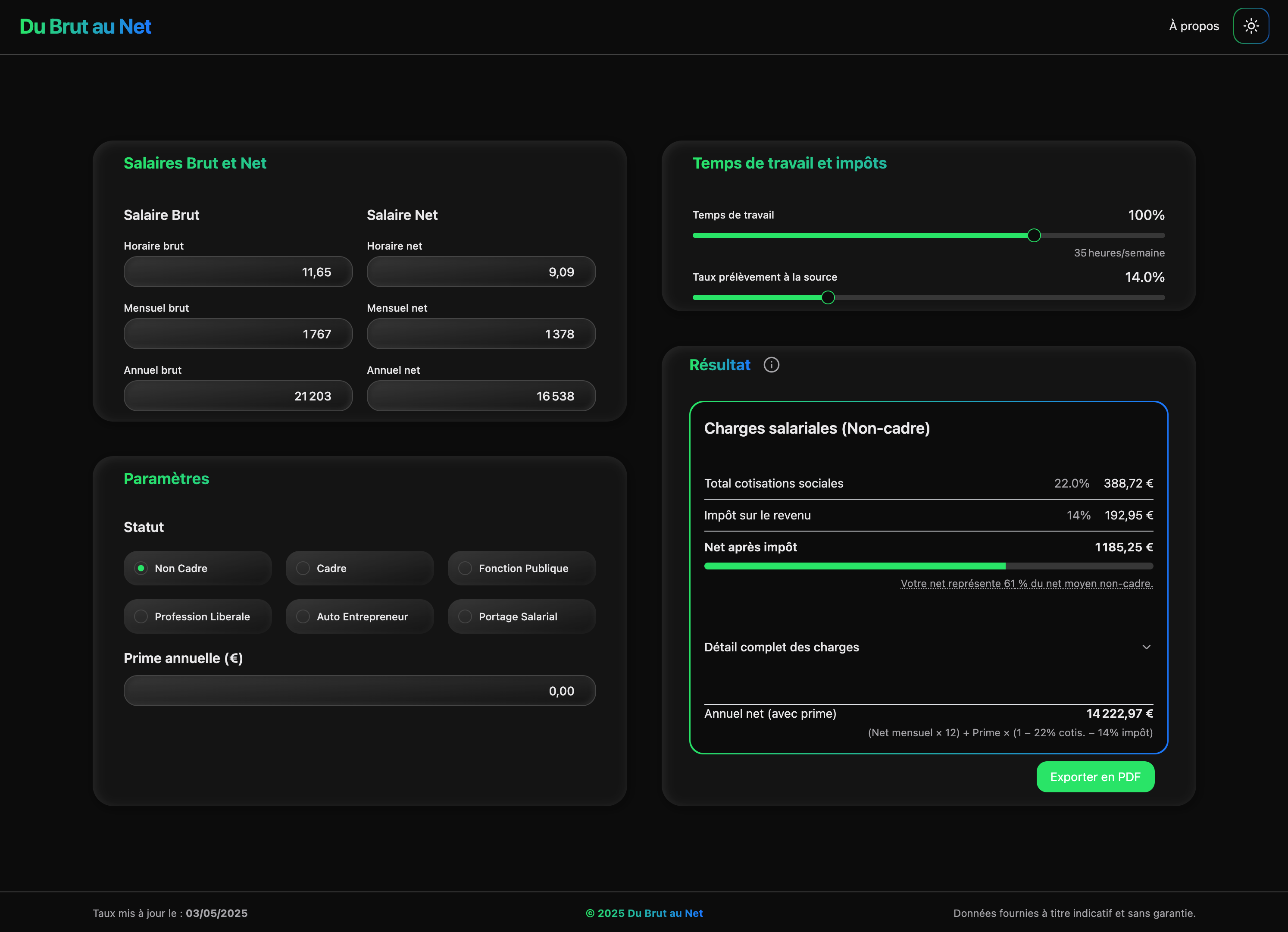Go to Du Brut au Net home logo
Image resolution: width=1288 pixels, height=932 pixels.
click(x=85, y=26)
